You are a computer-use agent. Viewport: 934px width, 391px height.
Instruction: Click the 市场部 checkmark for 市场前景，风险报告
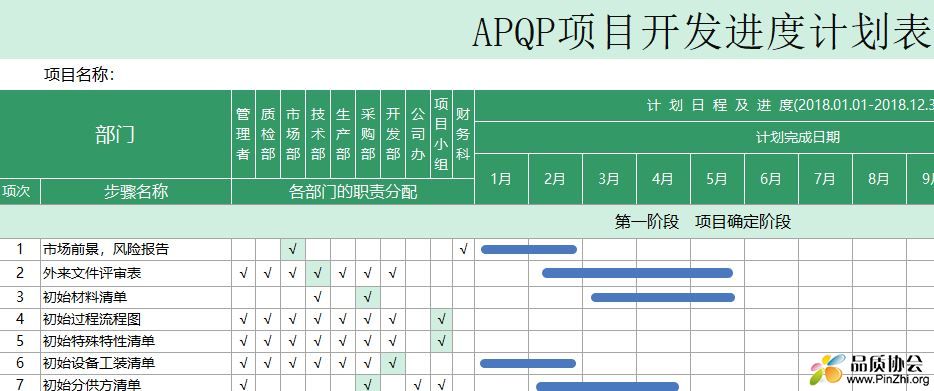(293, 250)
